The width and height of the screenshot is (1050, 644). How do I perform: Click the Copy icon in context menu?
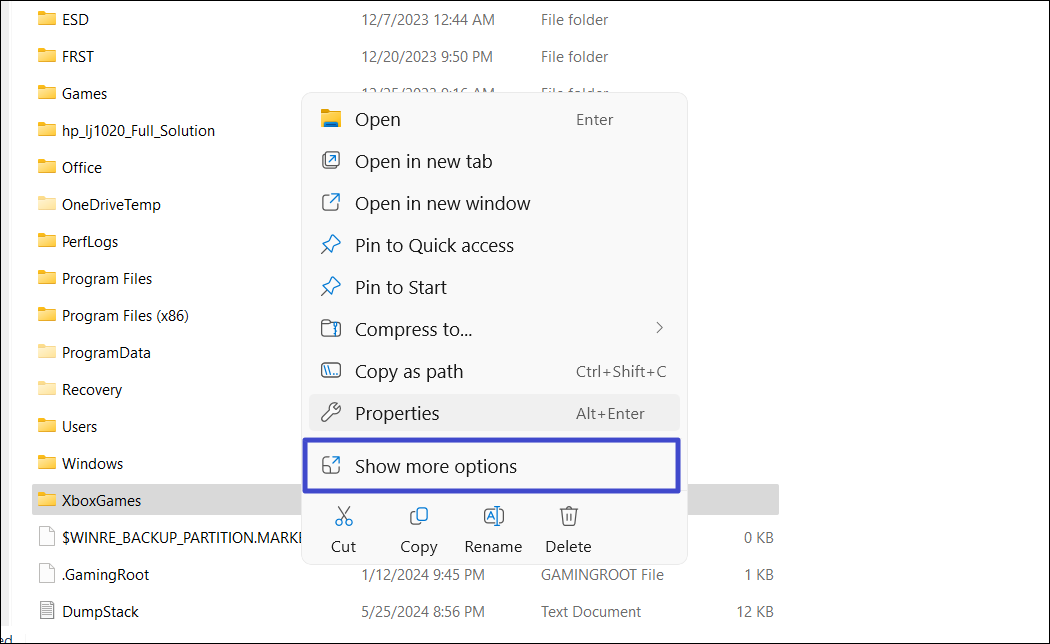click(418, 517)
